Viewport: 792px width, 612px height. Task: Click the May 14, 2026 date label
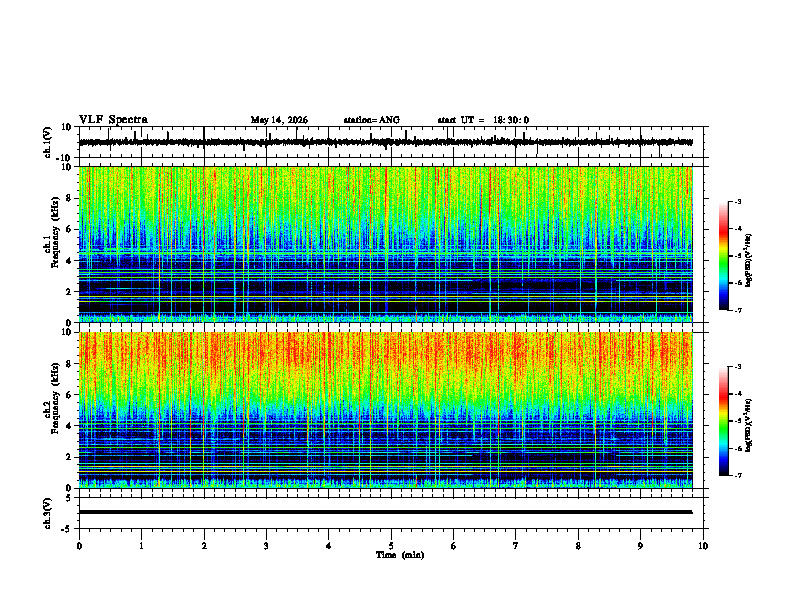click(279, 120)
